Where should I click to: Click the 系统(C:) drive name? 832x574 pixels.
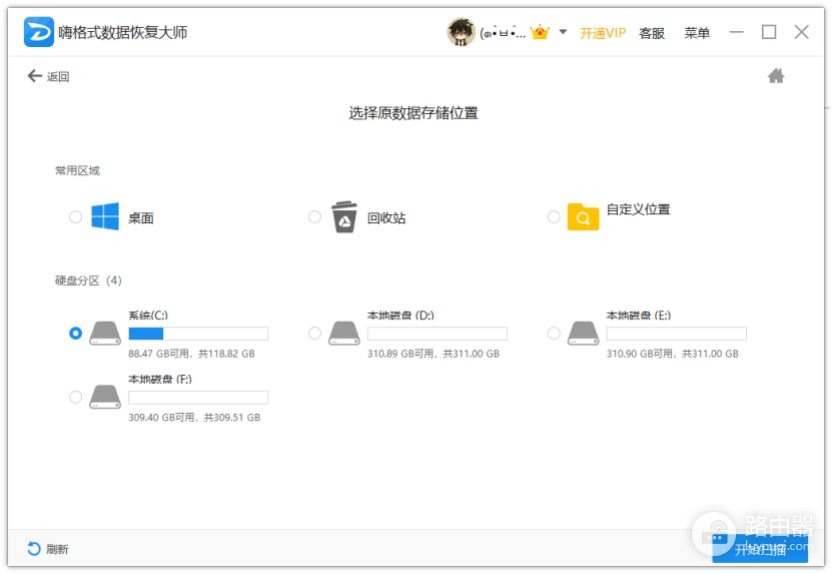pos(148,315)
